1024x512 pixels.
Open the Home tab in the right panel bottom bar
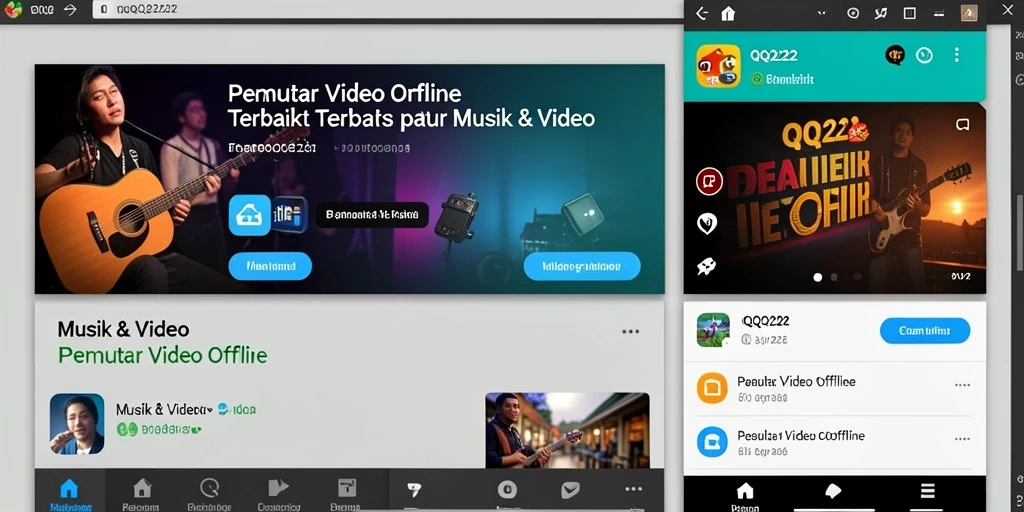click(x=745, y=496)
